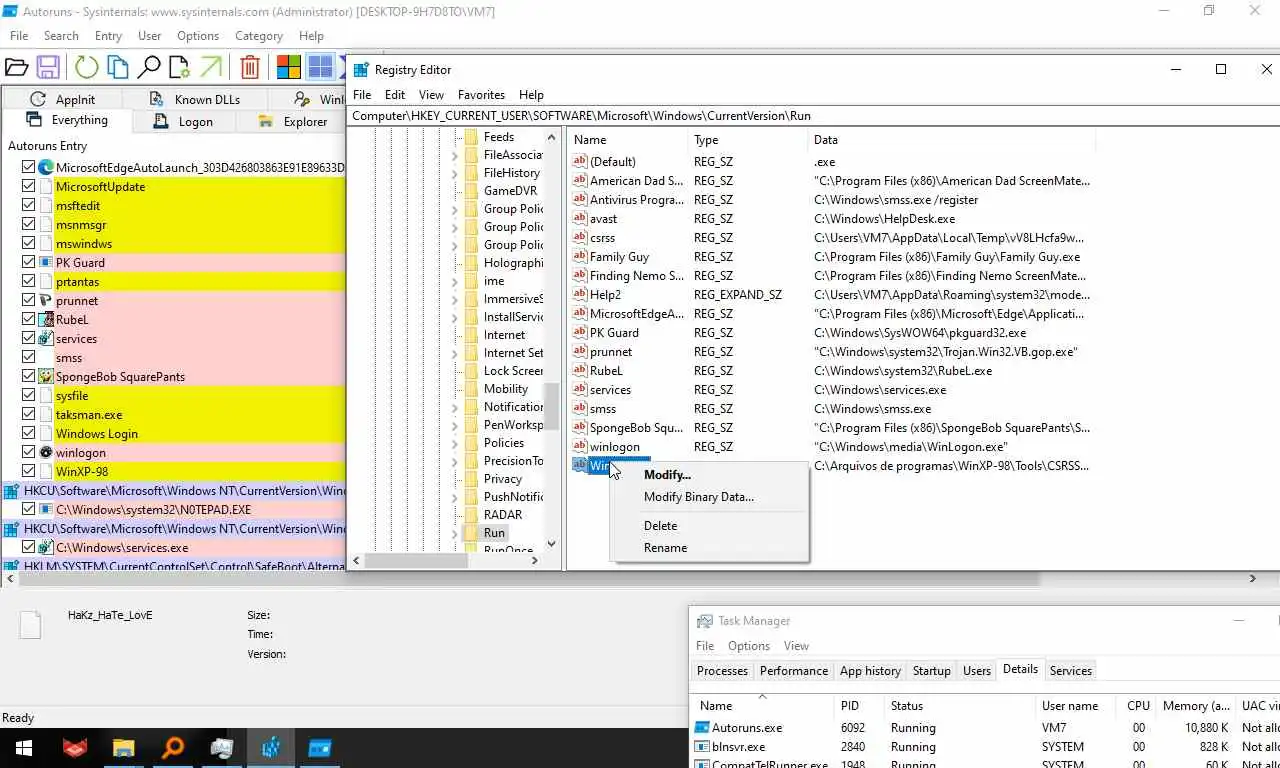Click the large file icon in Autoruns details pane
This screenshot has height=768, width=1280.
pyautogui.click(x=31, y=624)
